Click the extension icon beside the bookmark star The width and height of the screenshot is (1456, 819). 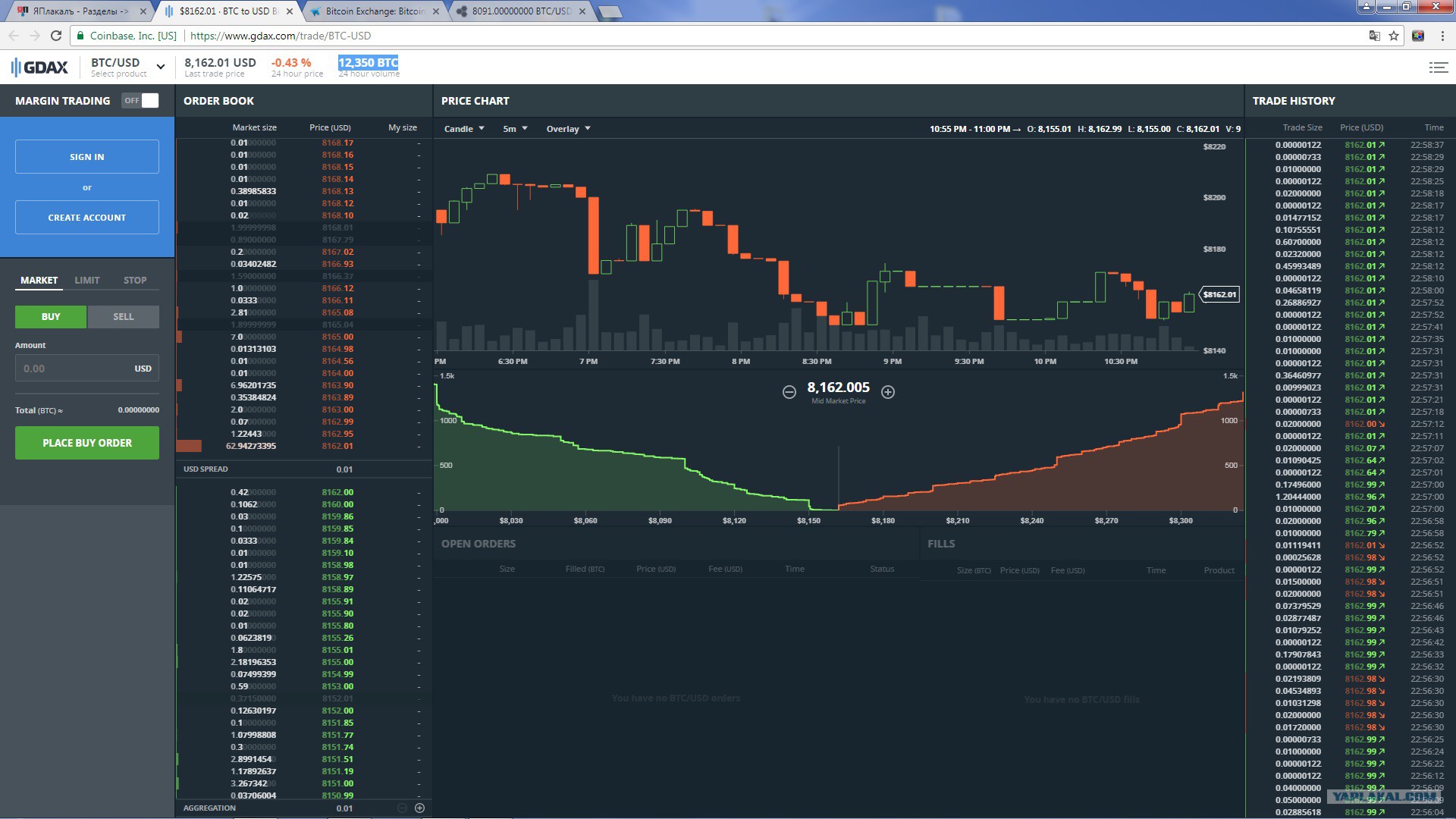click(1418, 36)
